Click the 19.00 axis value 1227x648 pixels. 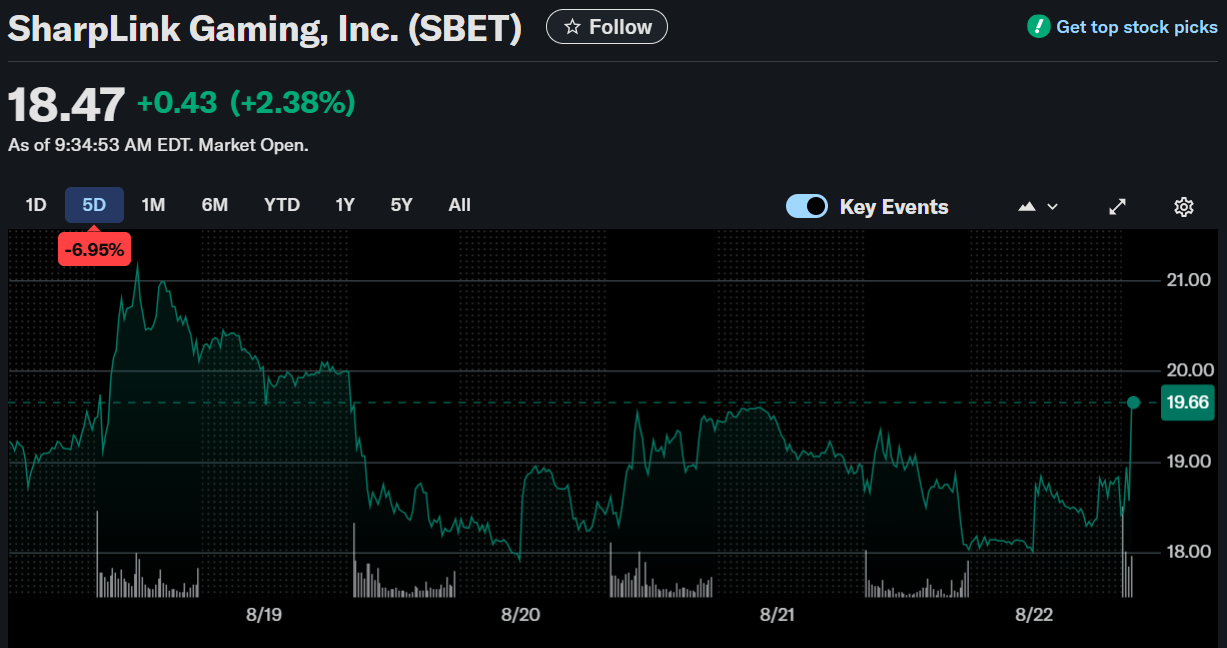[x=1189, y=461]
